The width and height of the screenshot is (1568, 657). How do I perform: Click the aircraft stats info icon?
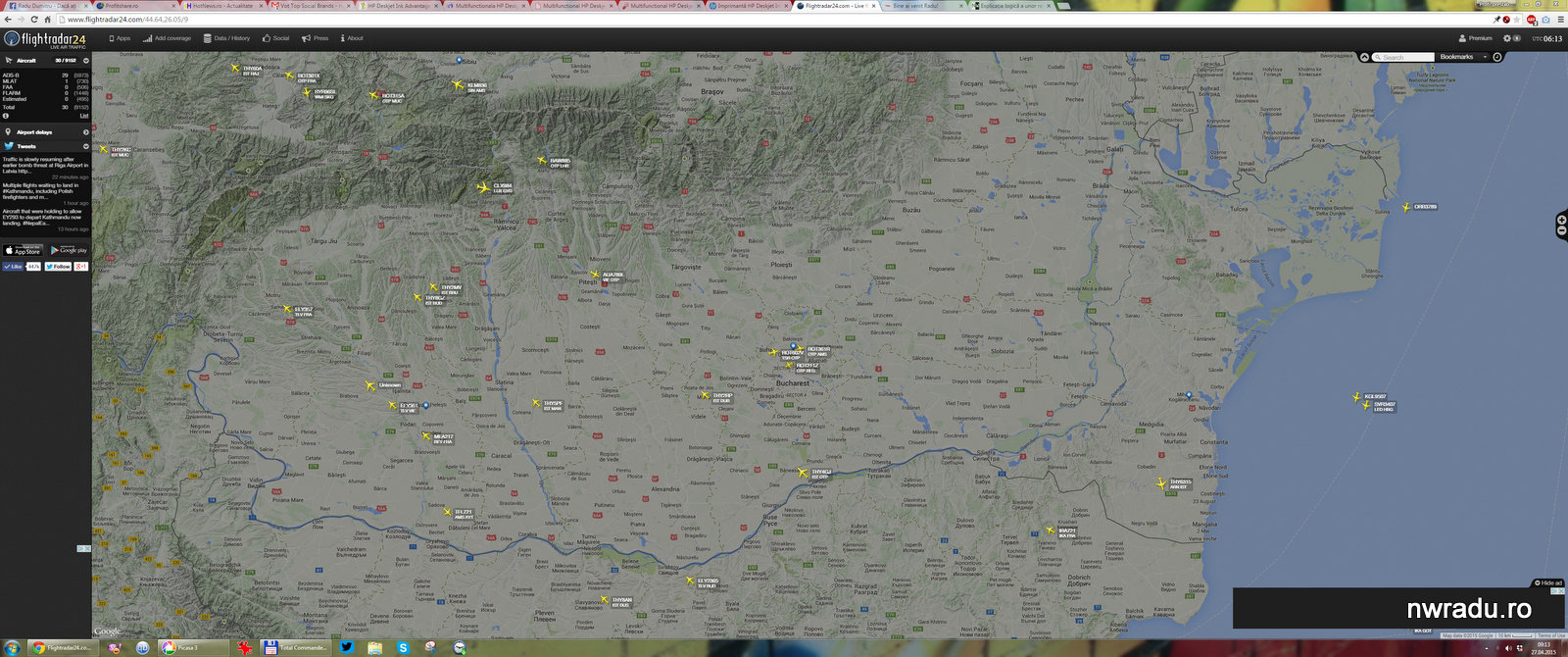(x=6, y=116)
